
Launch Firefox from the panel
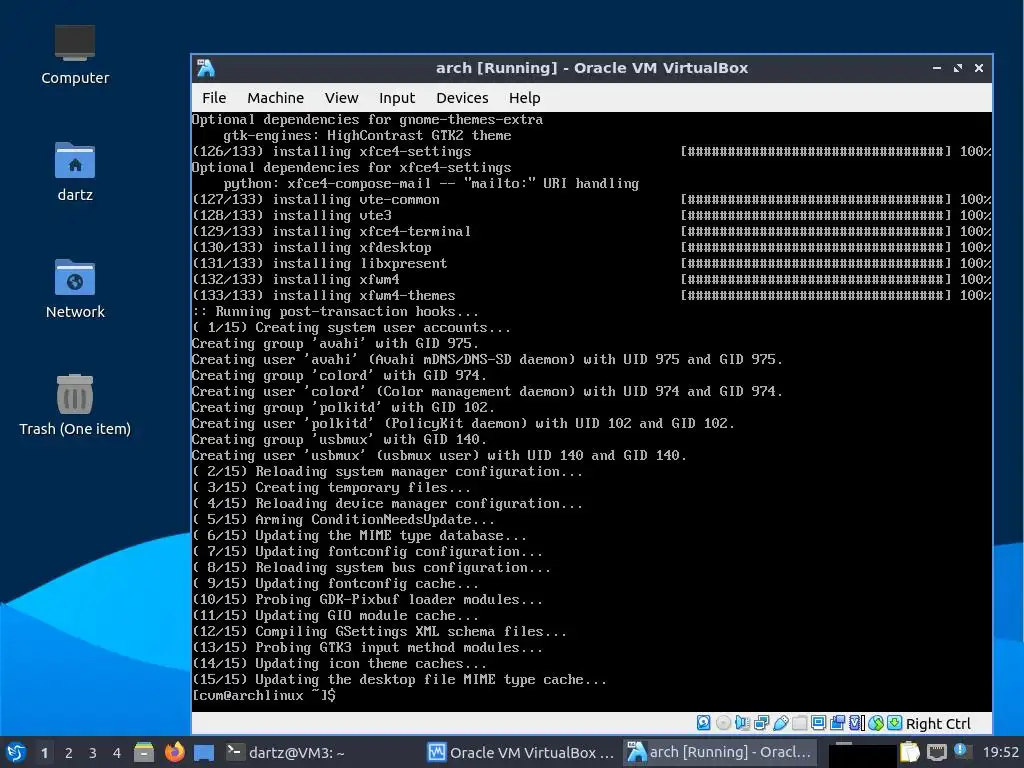174,752
